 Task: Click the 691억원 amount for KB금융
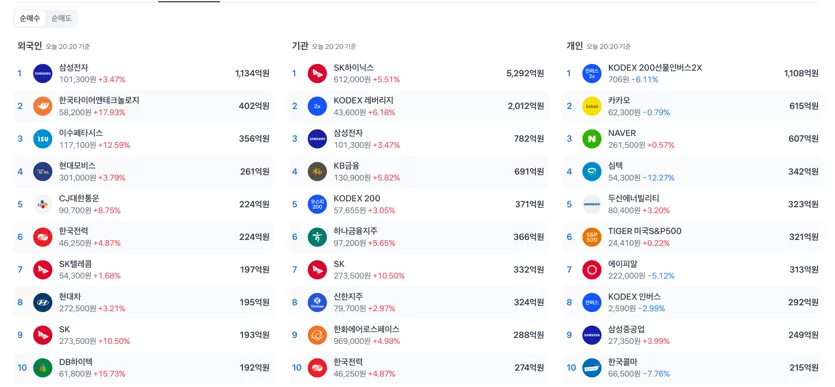[x=529, y=171]
